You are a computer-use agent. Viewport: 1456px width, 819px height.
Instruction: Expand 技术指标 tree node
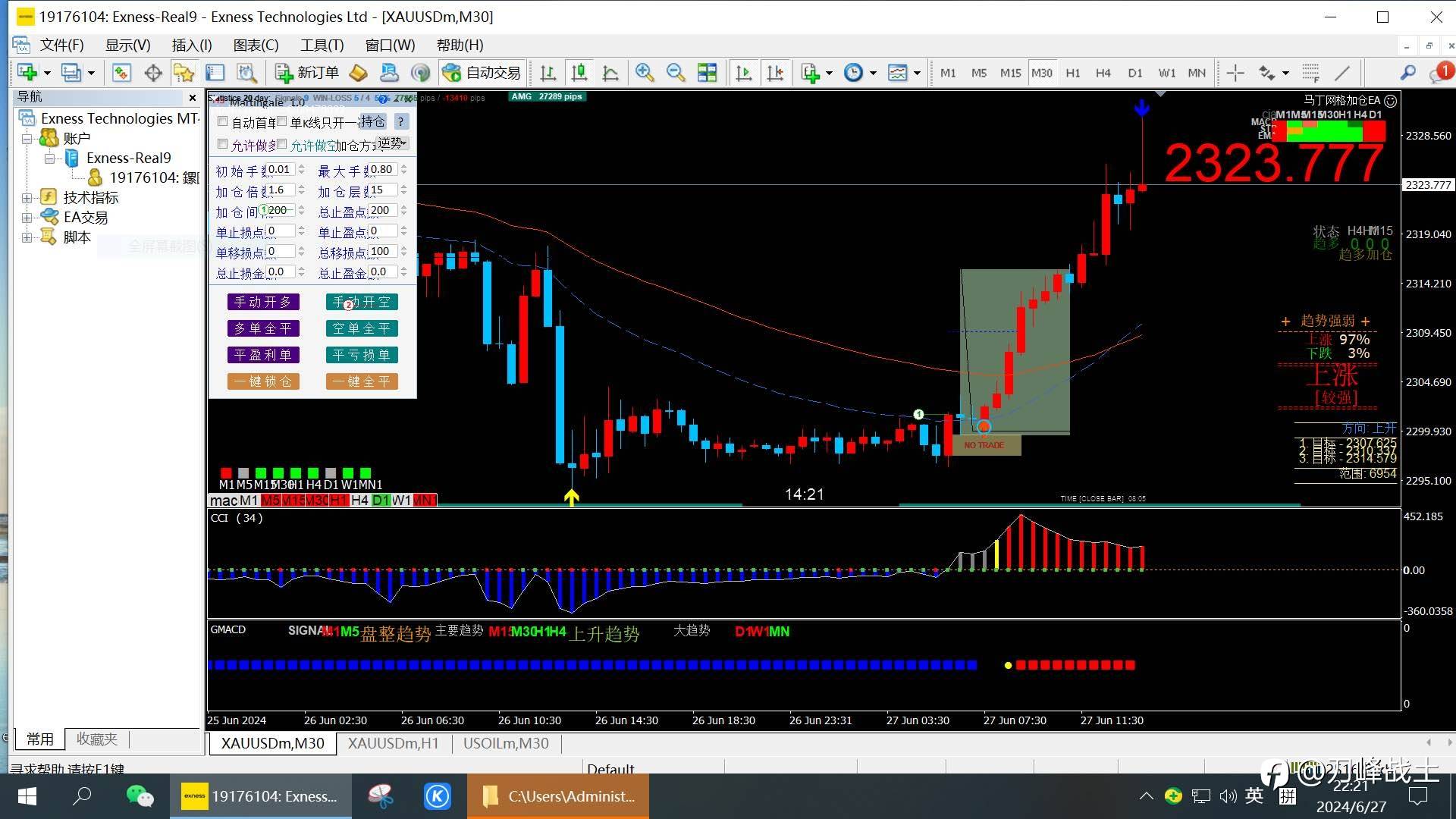(x=27, y=198)
